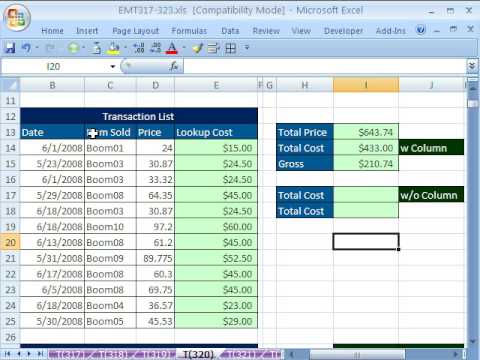Screen dimensions: 480x360
Task: Click the Format Painter brush icon
Action: [x=197, y=48]
